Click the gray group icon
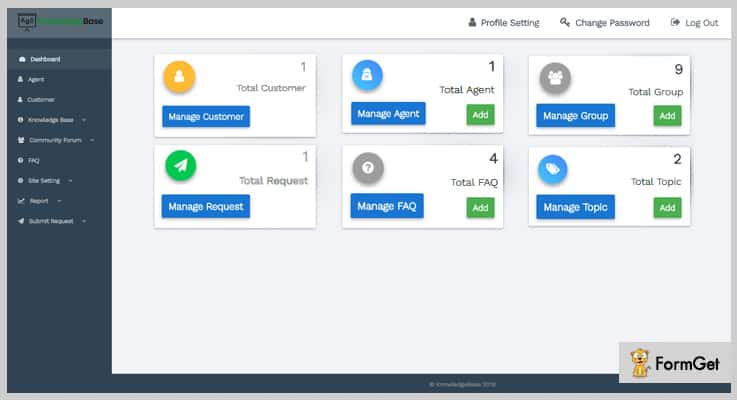 [555, 78]
